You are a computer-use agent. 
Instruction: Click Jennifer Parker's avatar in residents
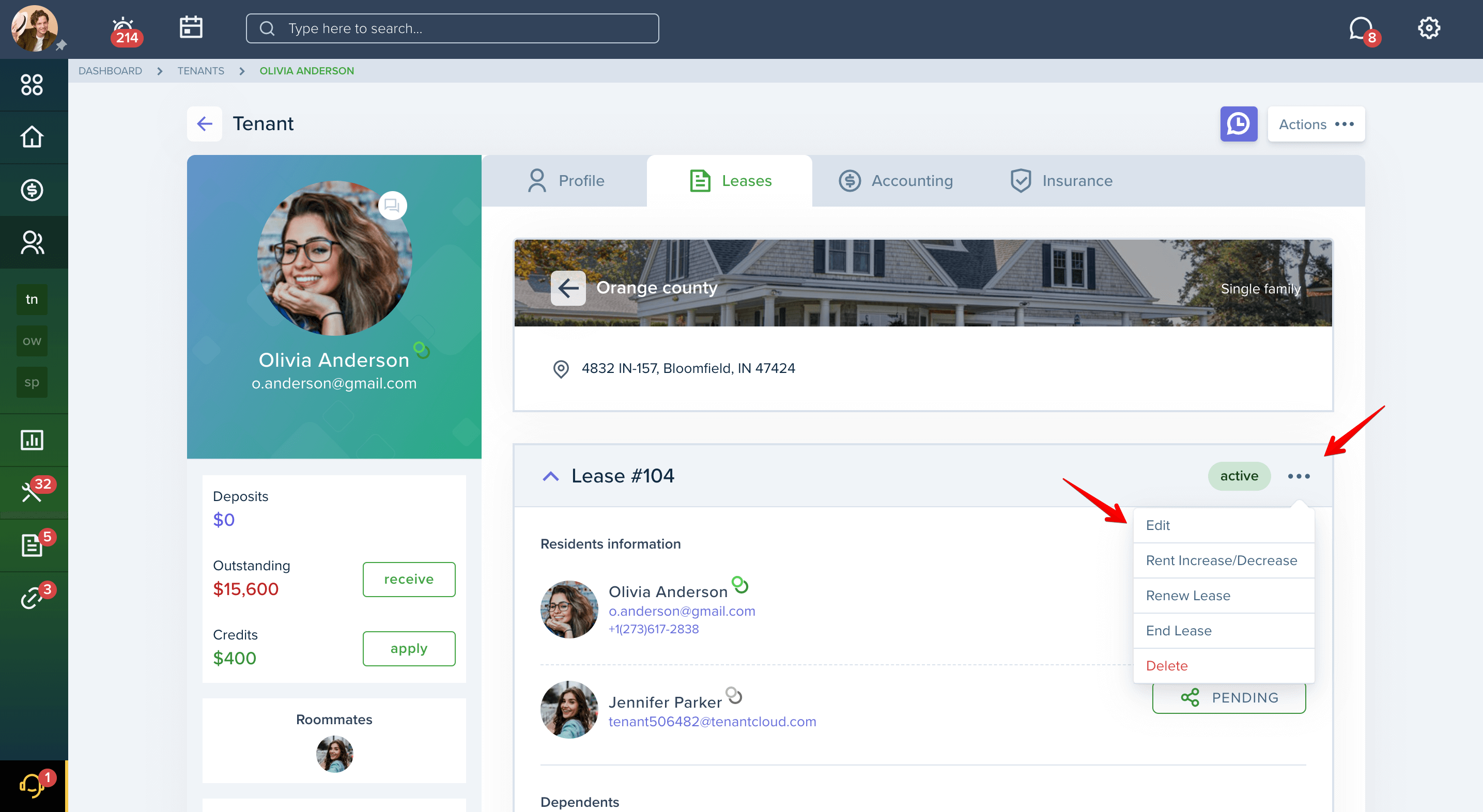point(569,710)
